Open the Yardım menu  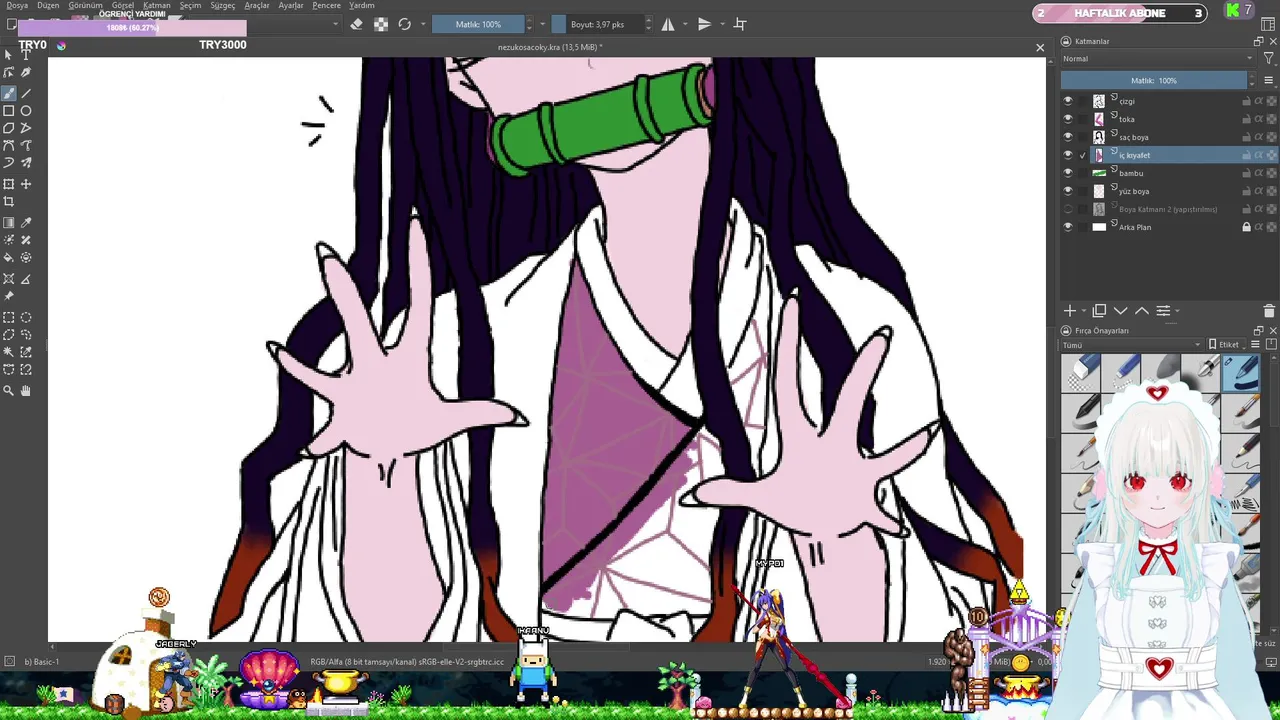pos(362,5)
